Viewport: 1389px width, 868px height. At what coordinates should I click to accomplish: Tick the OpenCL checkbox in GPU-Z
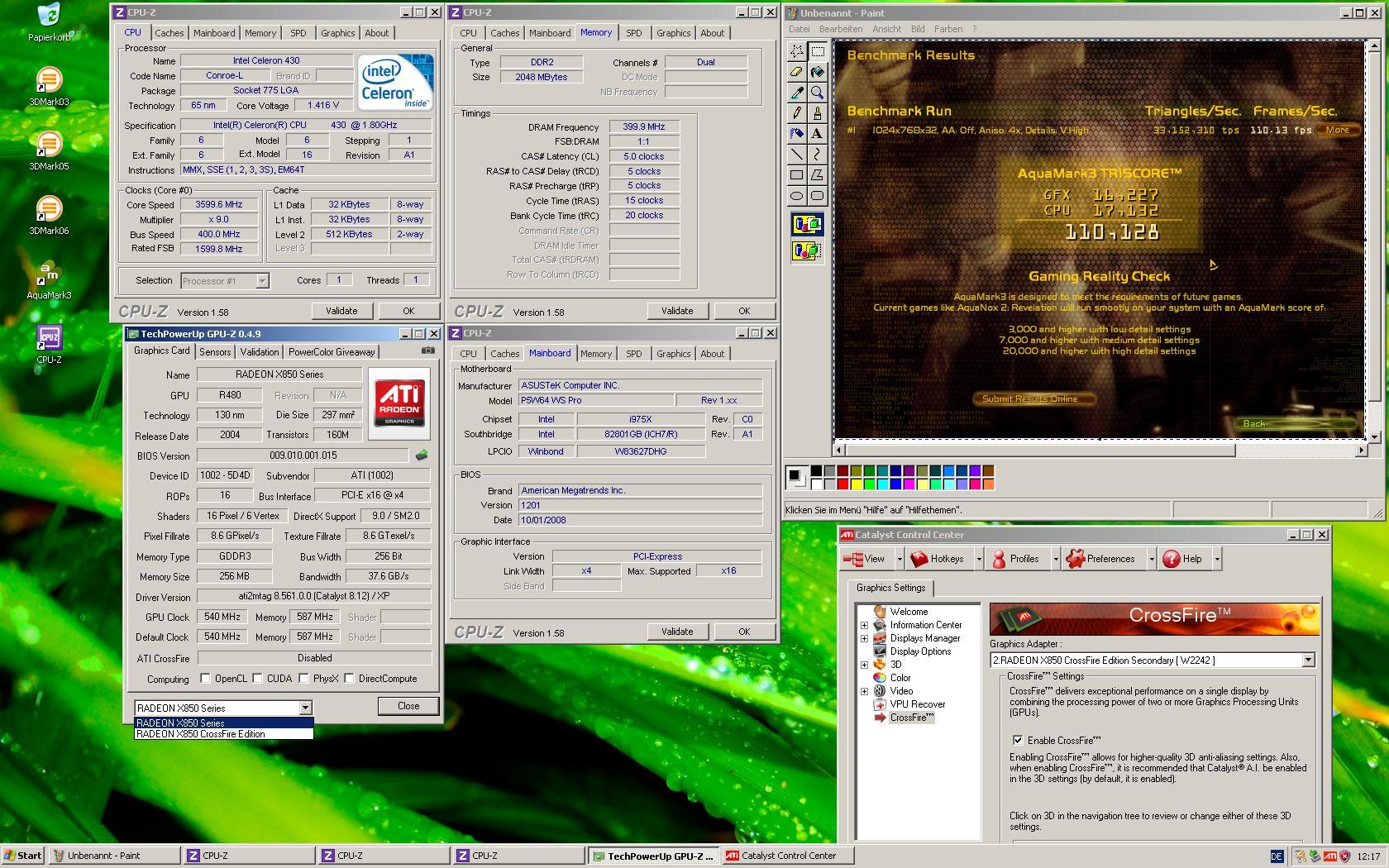coord(206,679)
